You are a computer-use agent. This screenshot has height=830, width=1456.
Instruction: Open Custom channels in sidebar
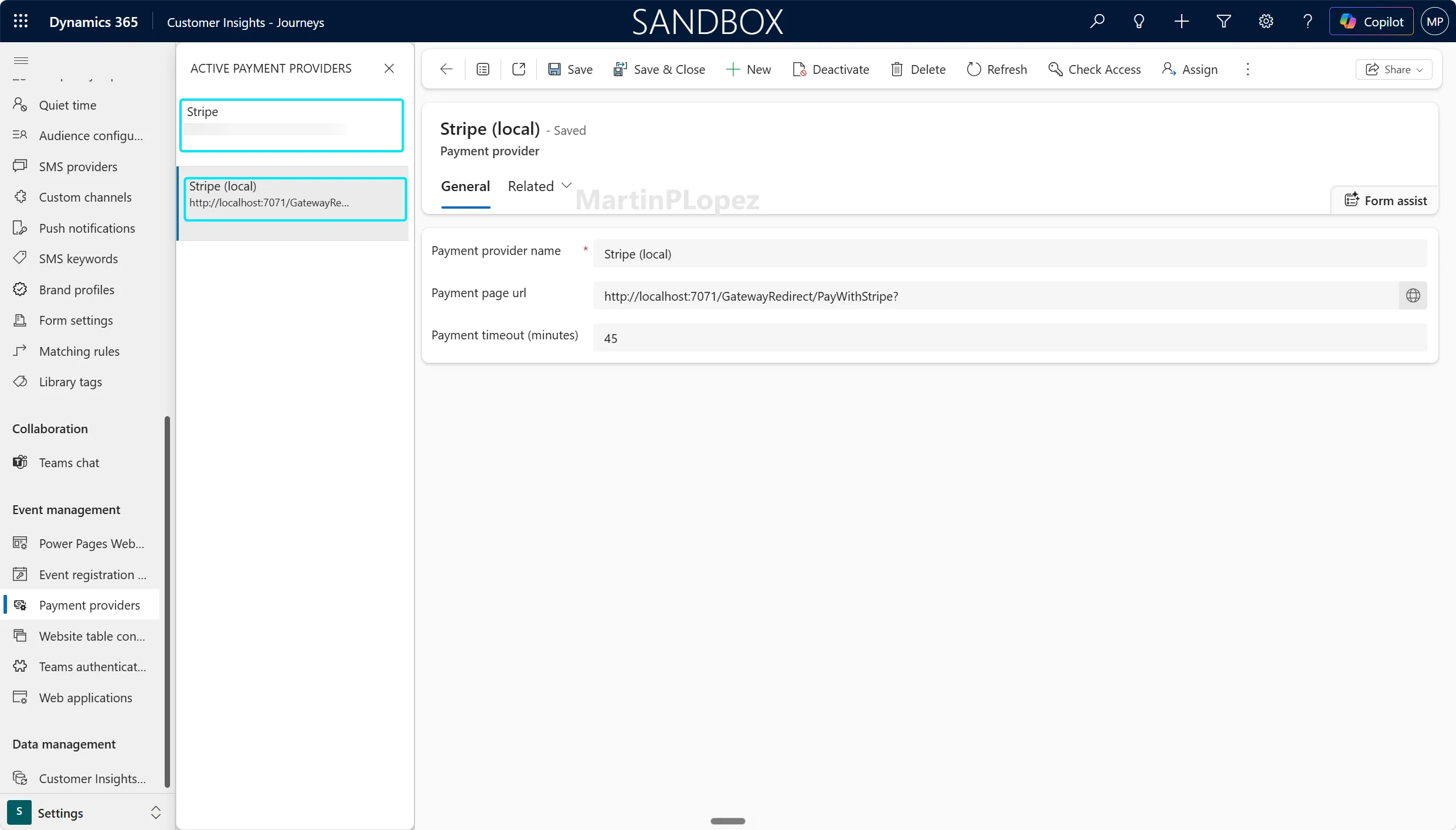click(x=80, y=197)
